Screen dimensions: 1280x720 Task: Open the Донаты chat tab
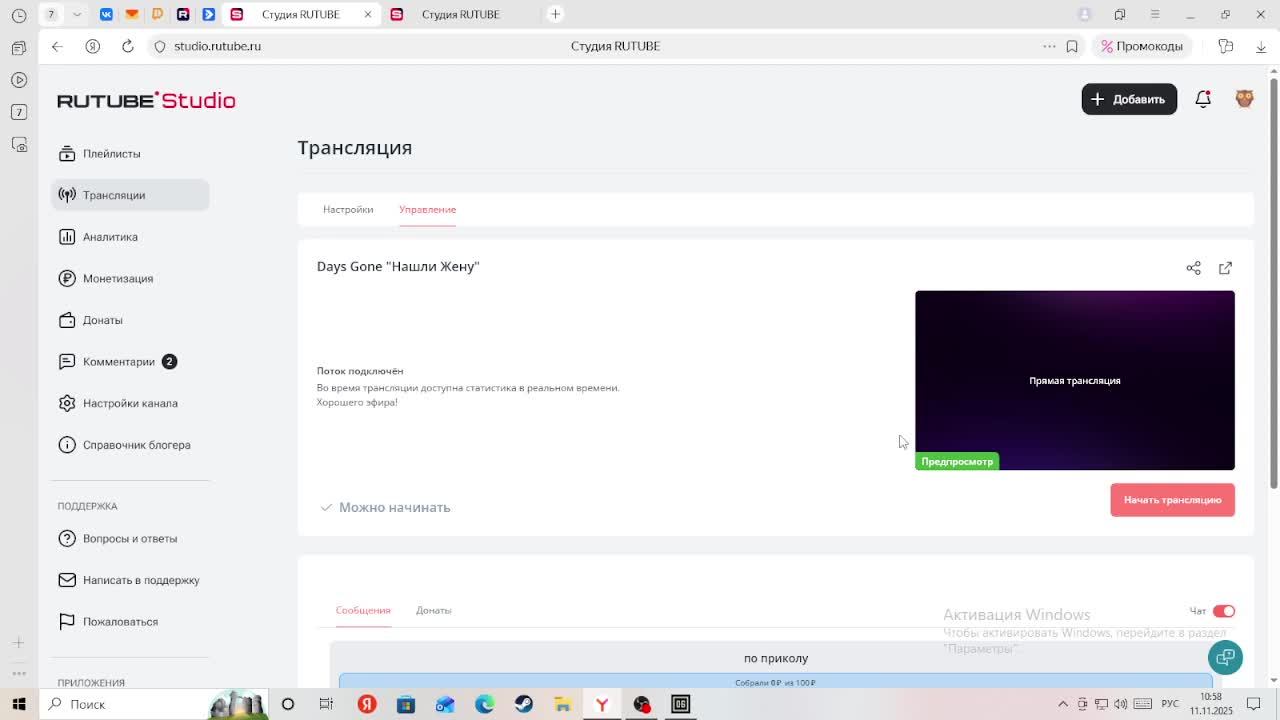pyautogui.click(x=434, y=610)
